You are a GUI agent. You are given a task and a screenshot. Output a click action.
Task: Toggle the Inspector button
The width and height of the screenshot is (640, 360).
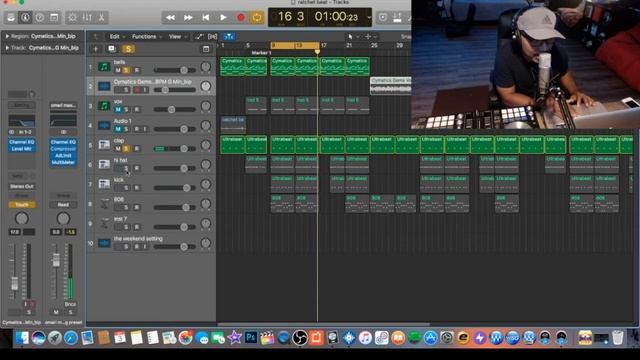pyautogui.click(x=25, y=18)
